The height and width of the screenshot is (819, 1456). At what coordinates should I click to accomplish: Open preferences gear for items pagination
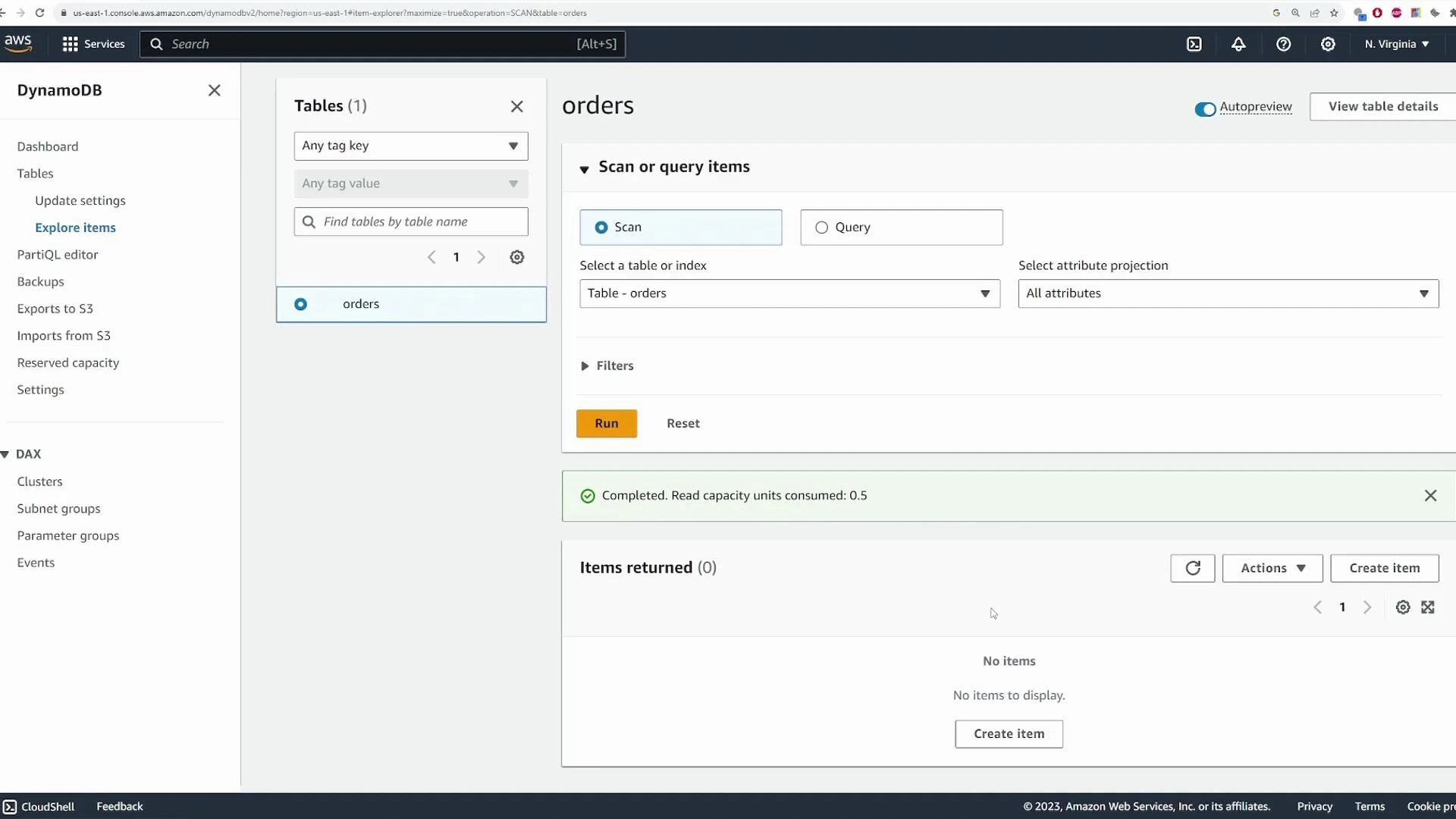(1403, 607)
